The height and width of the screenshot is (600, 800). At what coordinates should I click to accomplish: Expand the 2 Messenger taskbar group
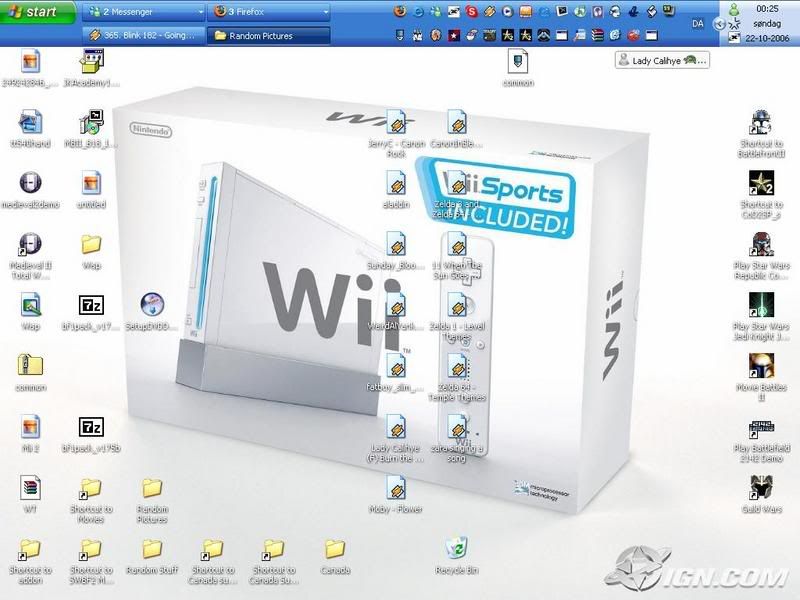click(143, 11)
